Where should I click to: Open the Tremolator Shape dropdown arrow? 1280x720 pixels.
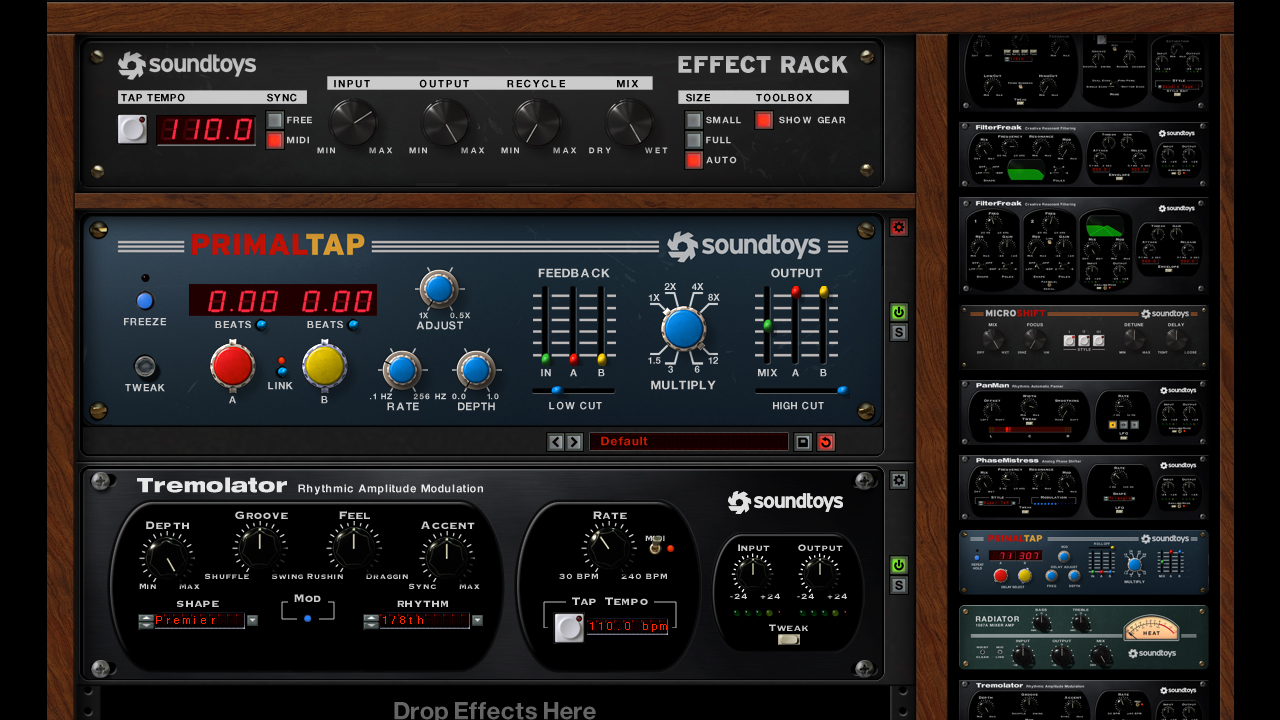[252, 620]
